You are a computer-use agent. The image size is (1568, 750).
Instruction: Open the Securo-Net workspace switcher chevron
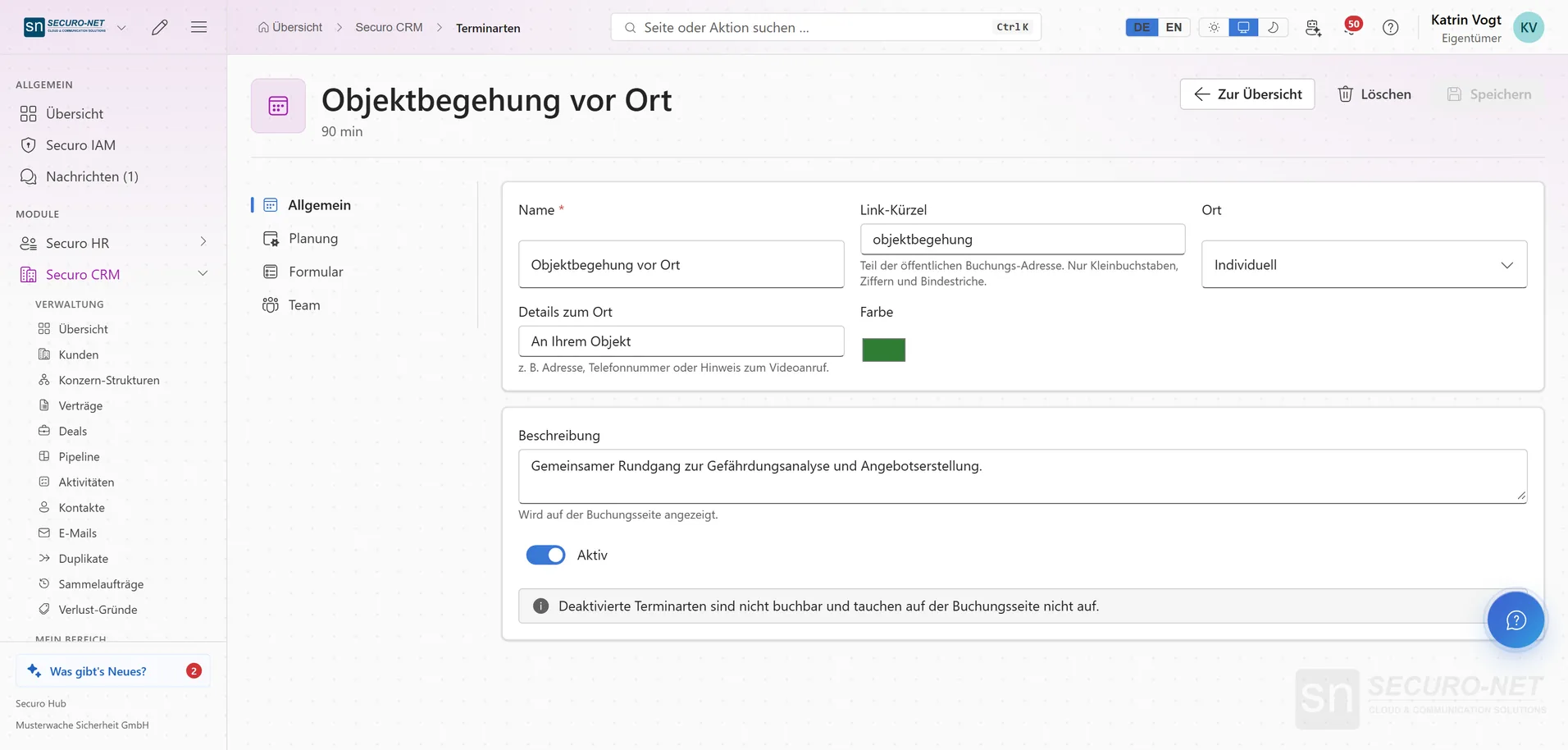coord(121,27)
